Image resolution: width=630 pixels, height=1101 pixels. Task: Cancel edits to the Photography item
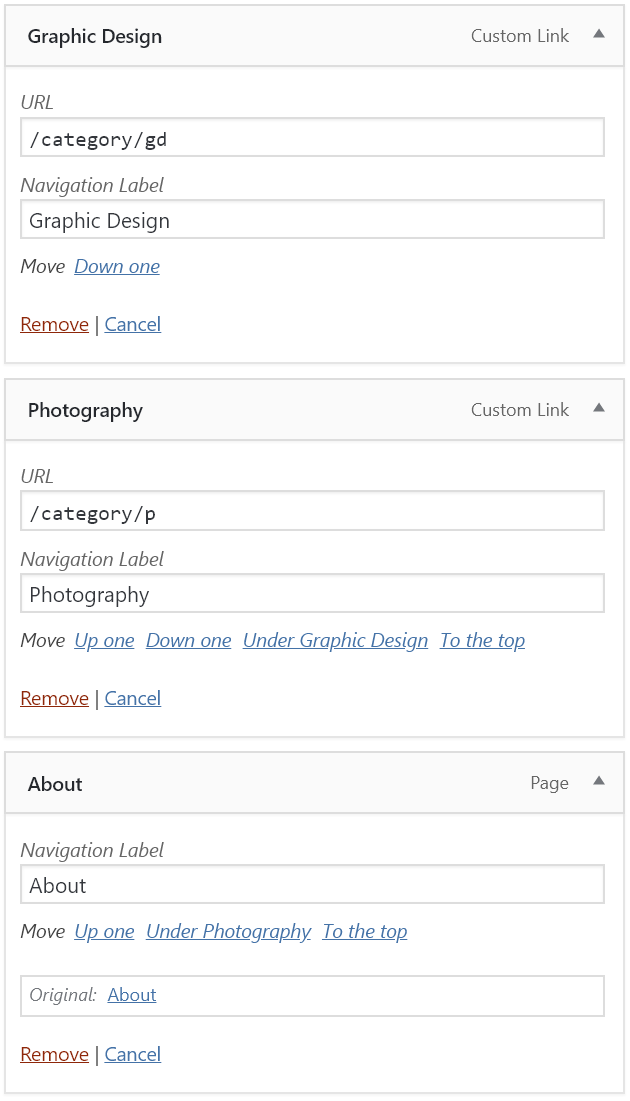pos(132,697)
